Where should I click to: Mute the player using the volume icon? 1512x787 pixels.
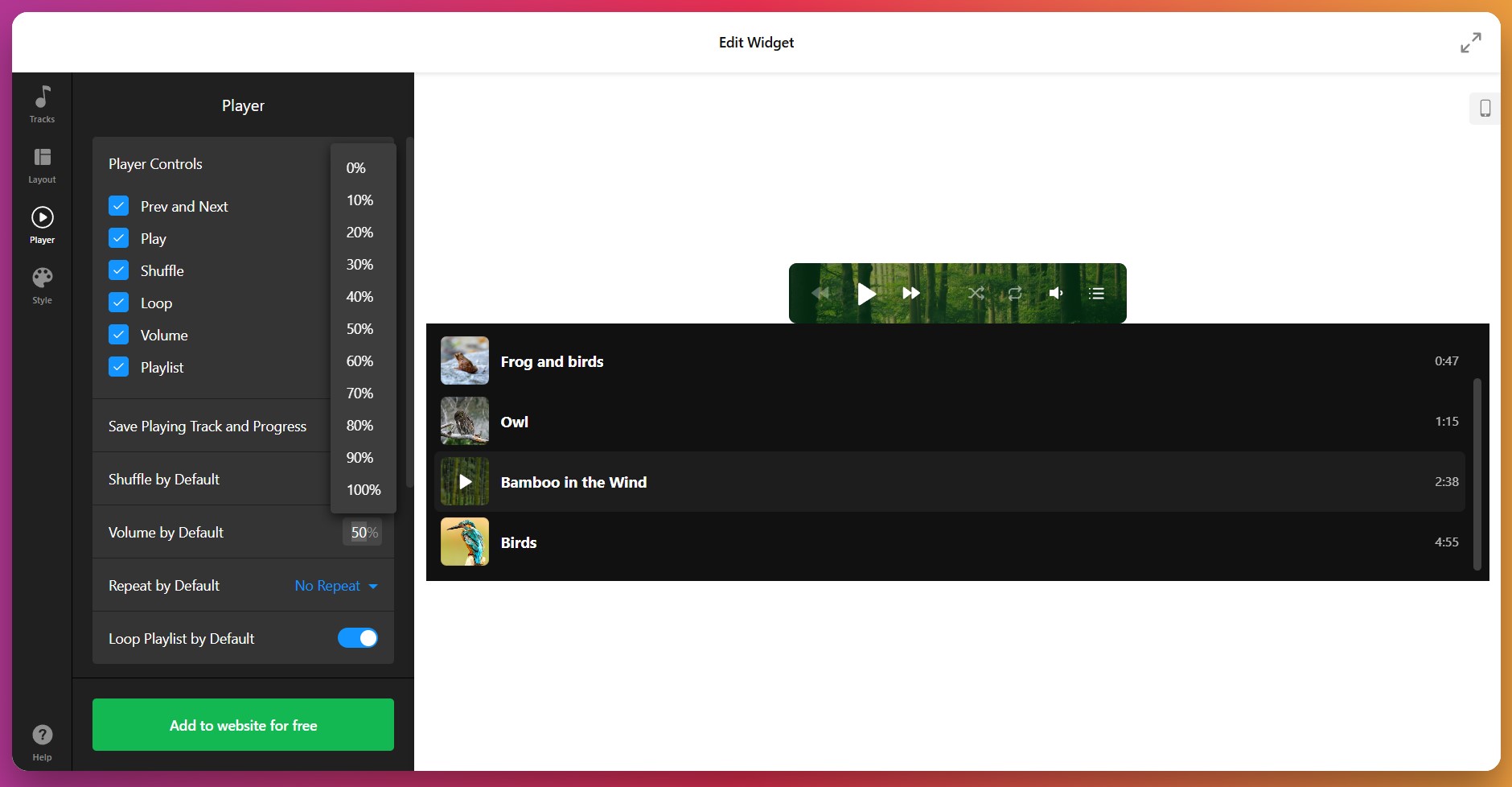click(x=1055, y=293)
